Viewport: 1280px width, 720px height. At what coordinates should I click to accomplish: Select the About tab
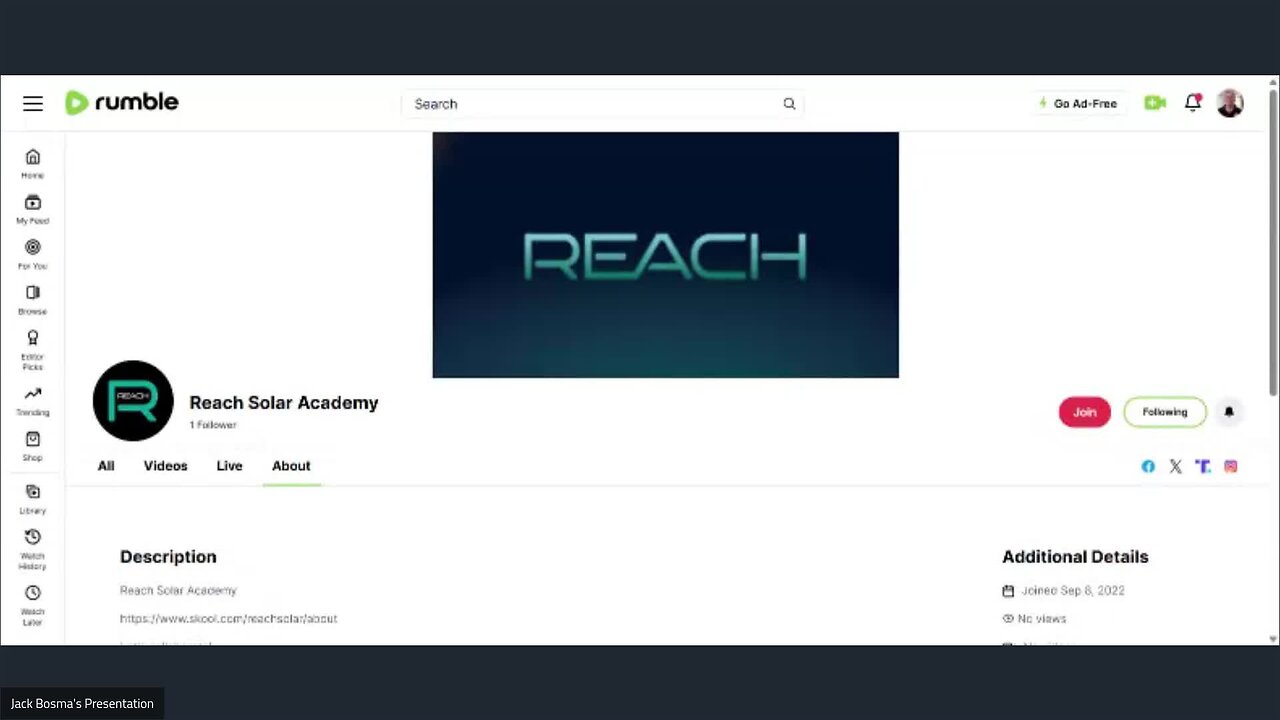[x=291, y=466]
